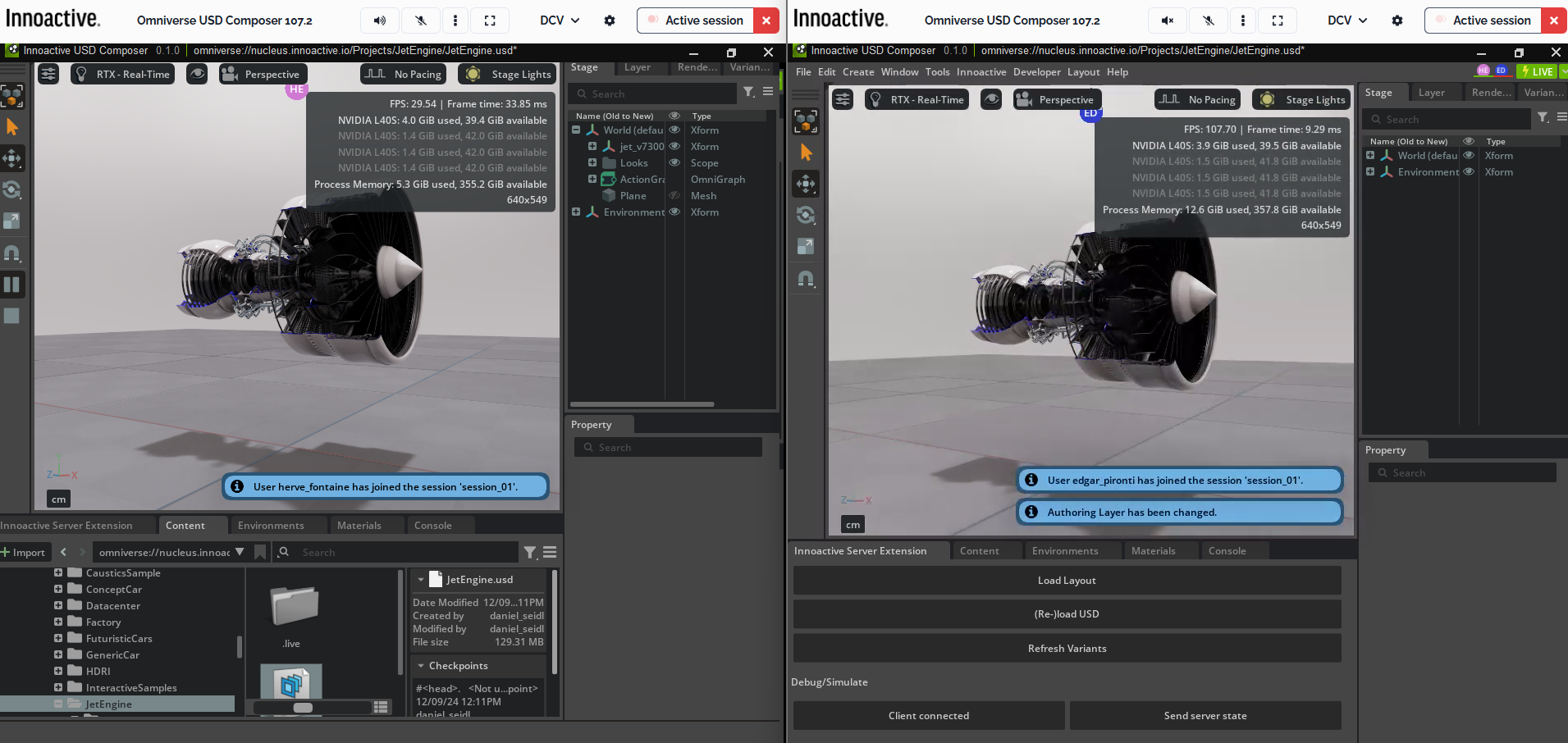The height and width of the screenshot is (743, 1568).
Task: Click the fullscreen icon in the left session header
Action: pyautogui.click(x=490, y=21)
